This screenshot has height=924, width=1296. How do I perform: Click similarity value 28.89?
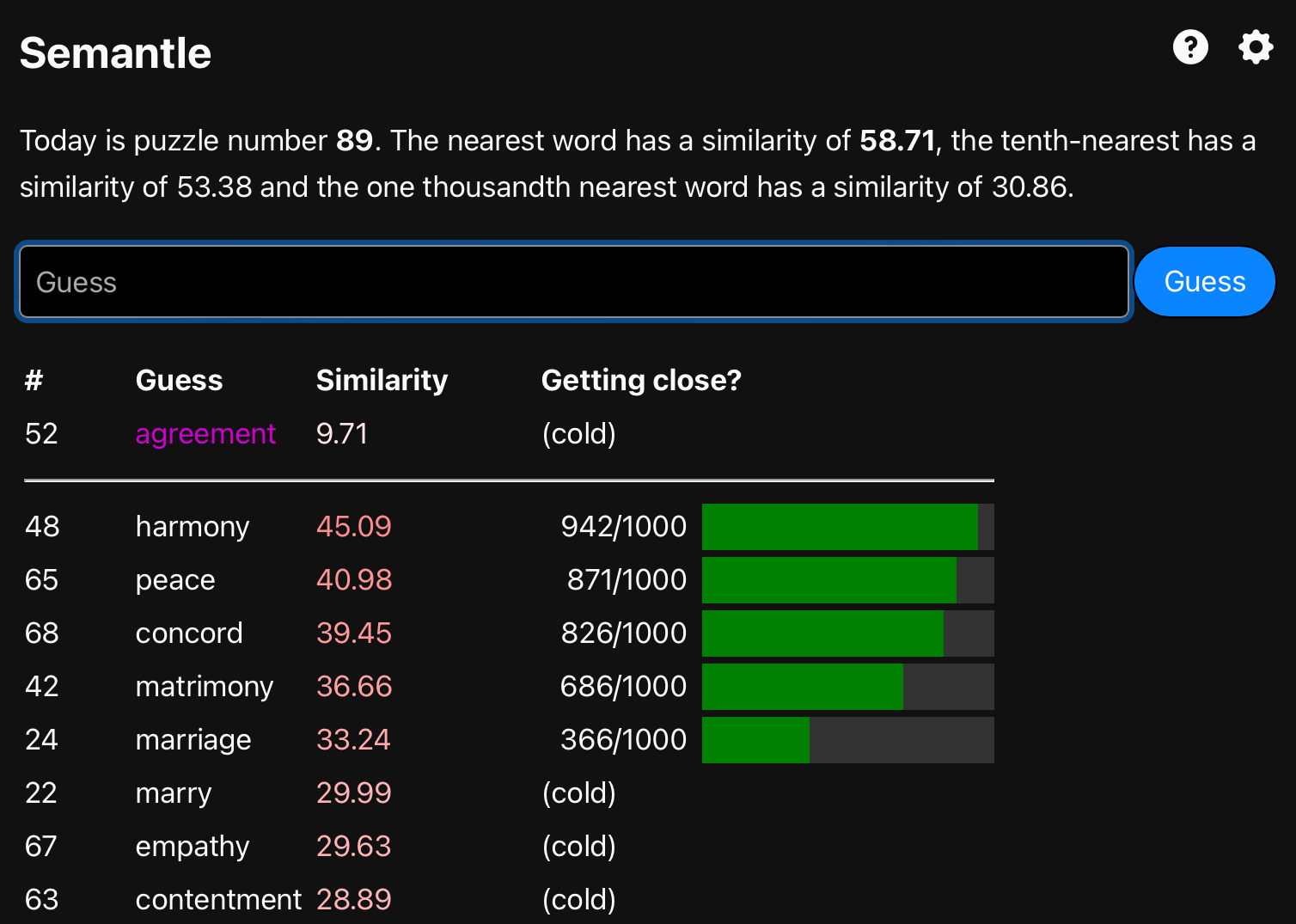coord(353,900)
